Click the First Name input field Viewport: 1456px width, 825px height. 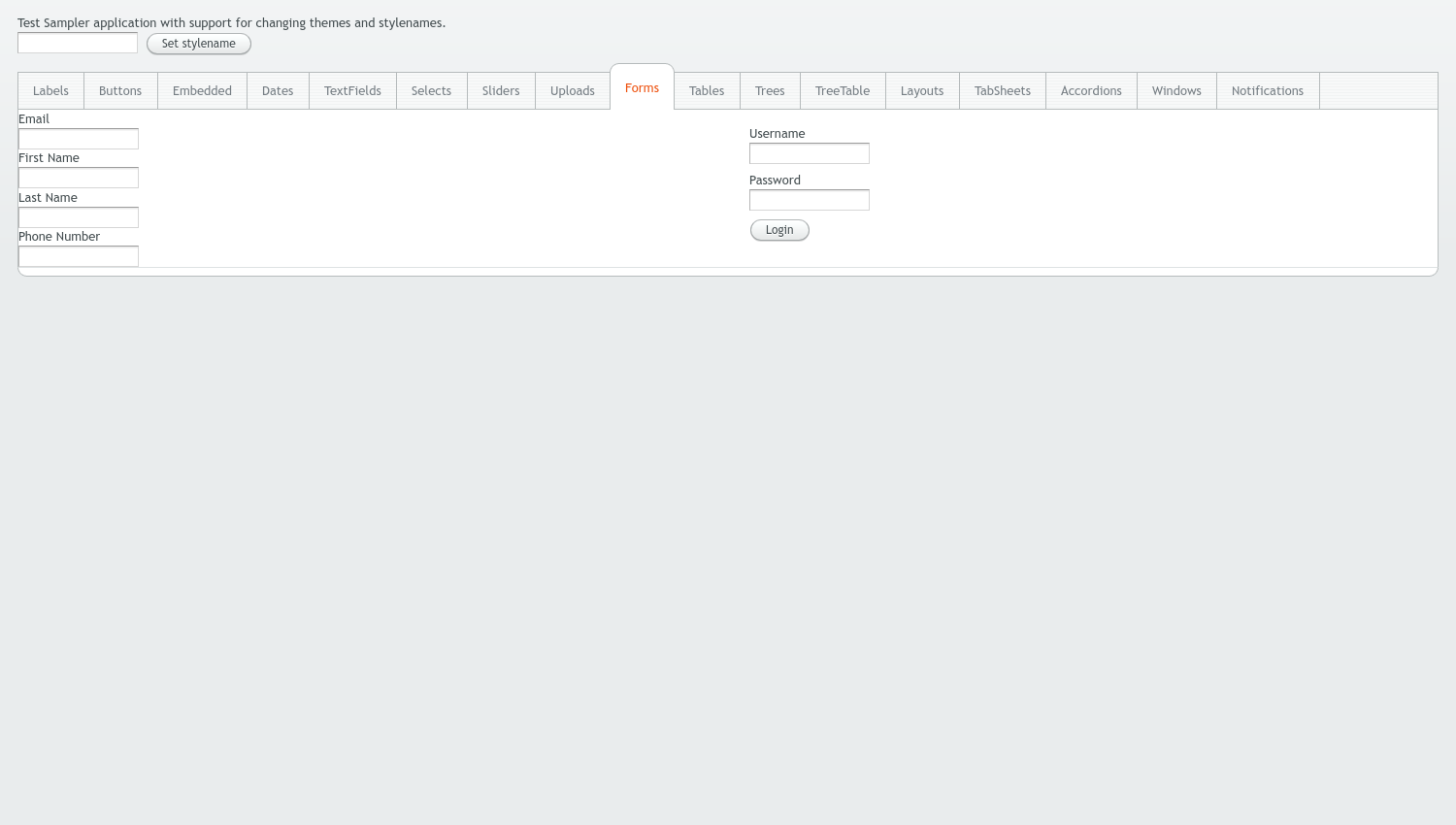[79, 178]
